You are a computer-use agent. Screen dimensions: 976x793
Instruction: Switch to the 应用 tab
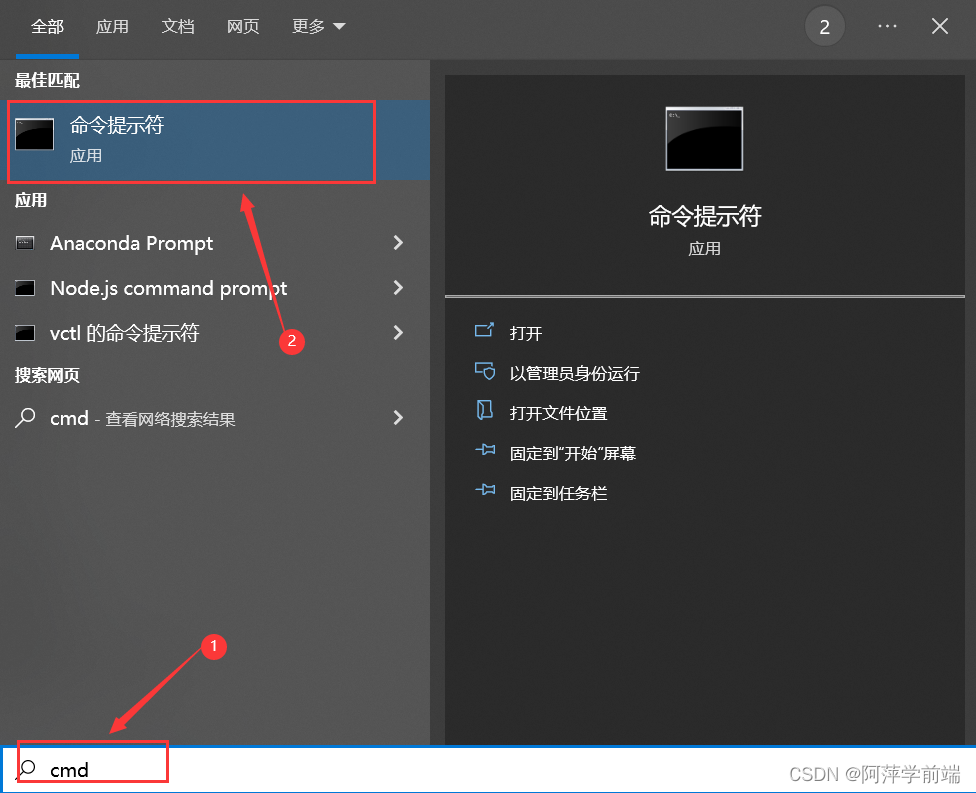[112, 27]
